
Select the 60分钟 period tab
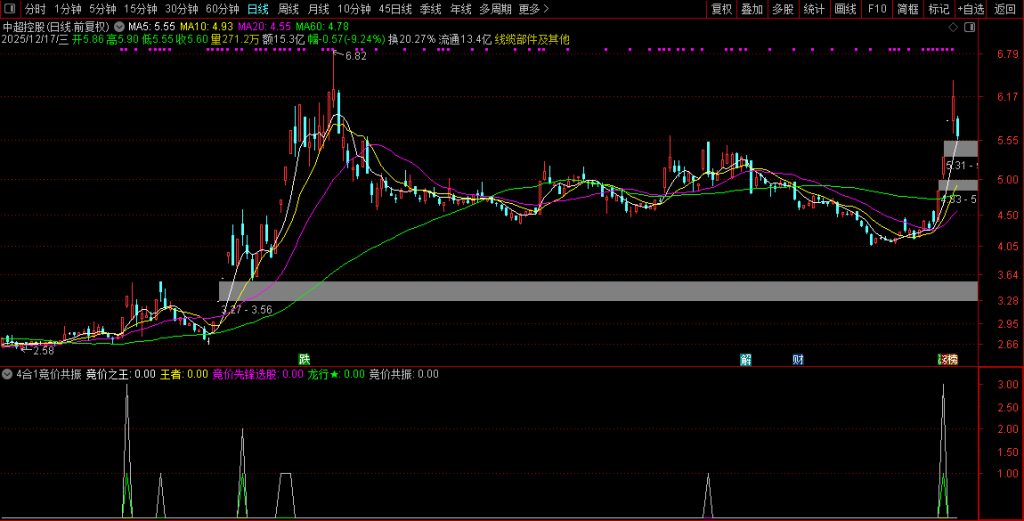223,9
